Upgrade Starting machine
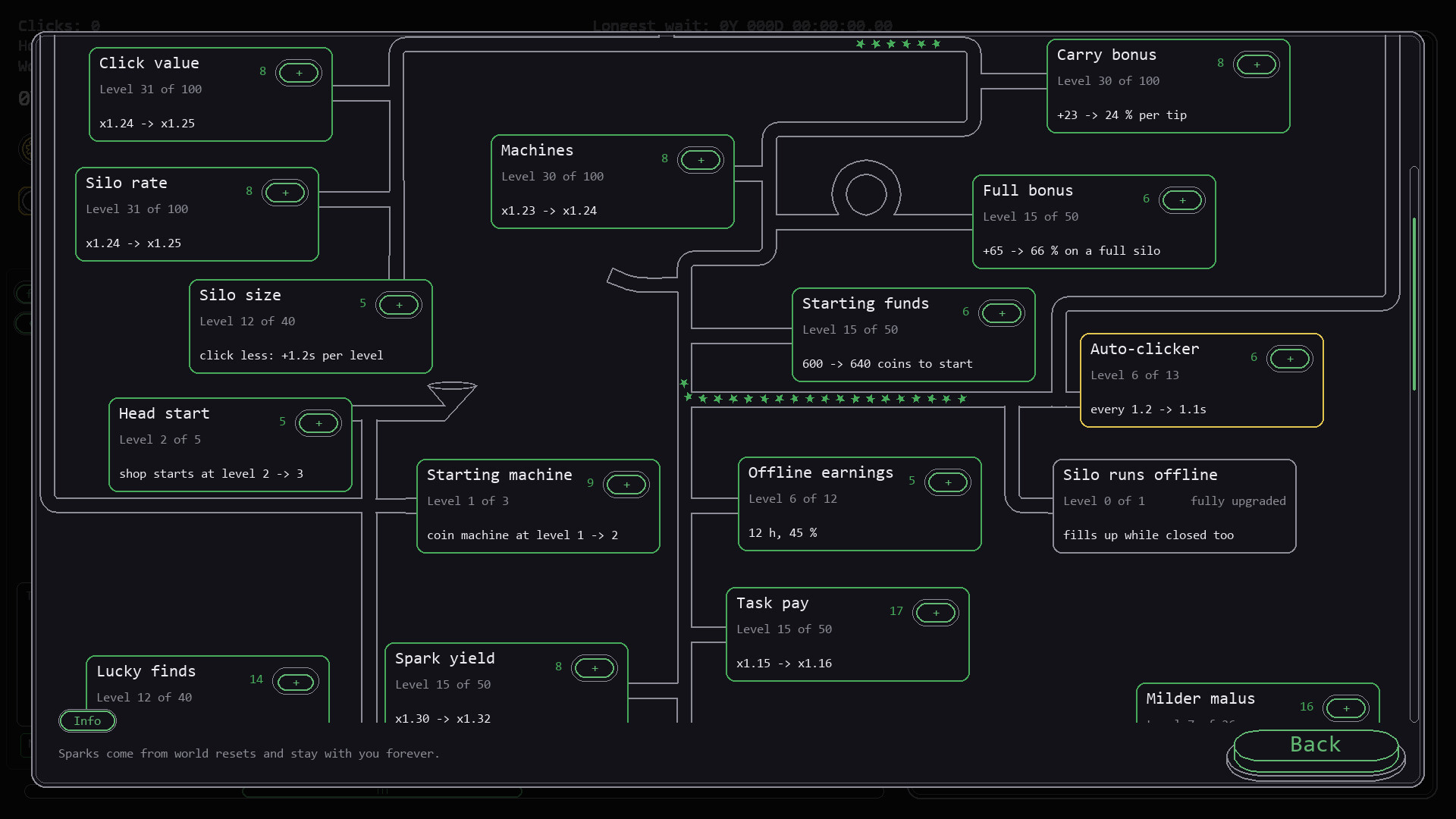 [626, 485]
